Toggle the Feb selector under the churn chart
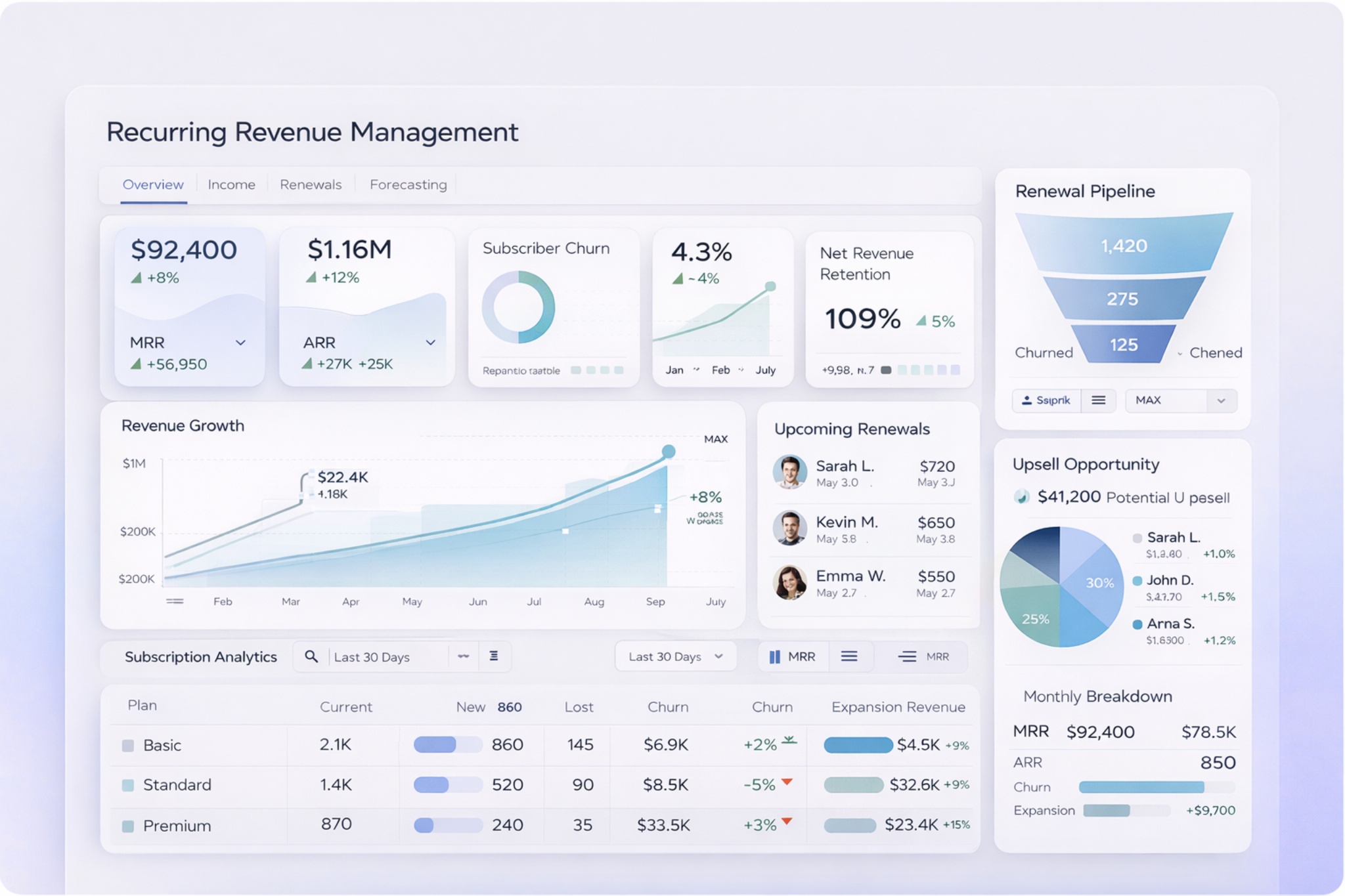The height and width of the screenshot is (896, 1345). [x=721, y=370]
